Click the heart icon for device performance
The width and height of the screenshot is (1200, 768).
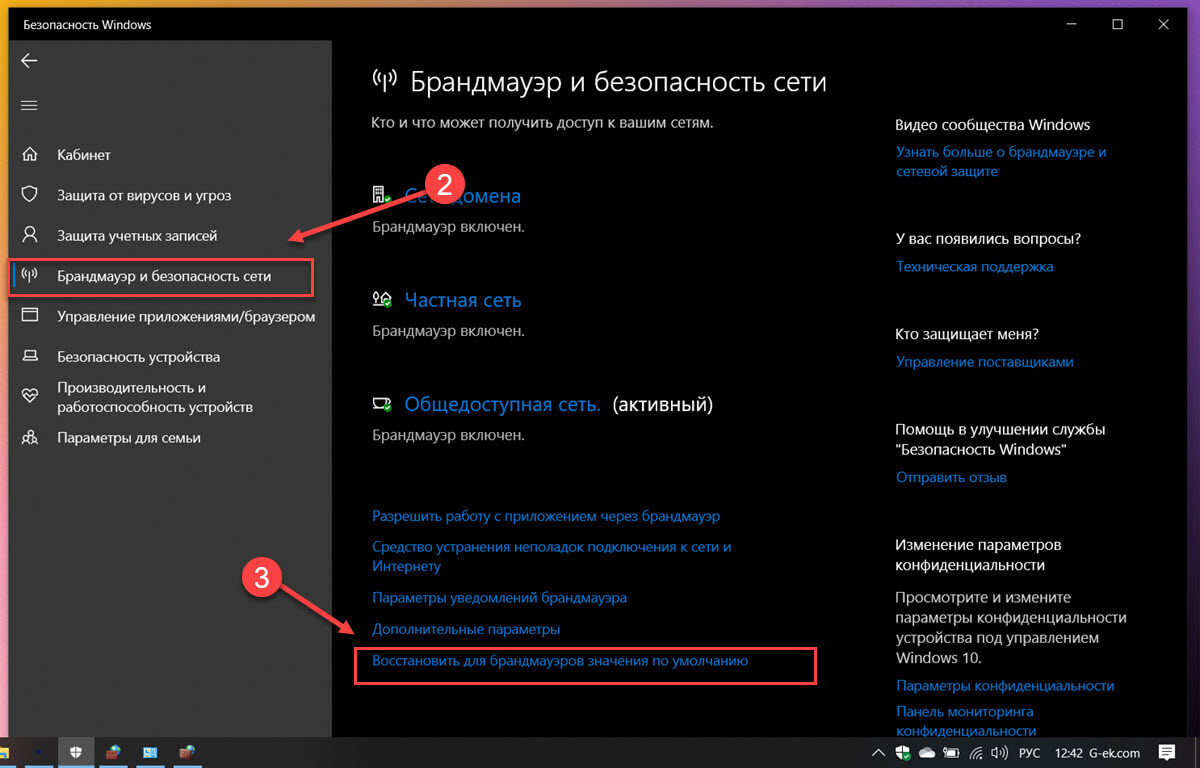tap(30, 397)
